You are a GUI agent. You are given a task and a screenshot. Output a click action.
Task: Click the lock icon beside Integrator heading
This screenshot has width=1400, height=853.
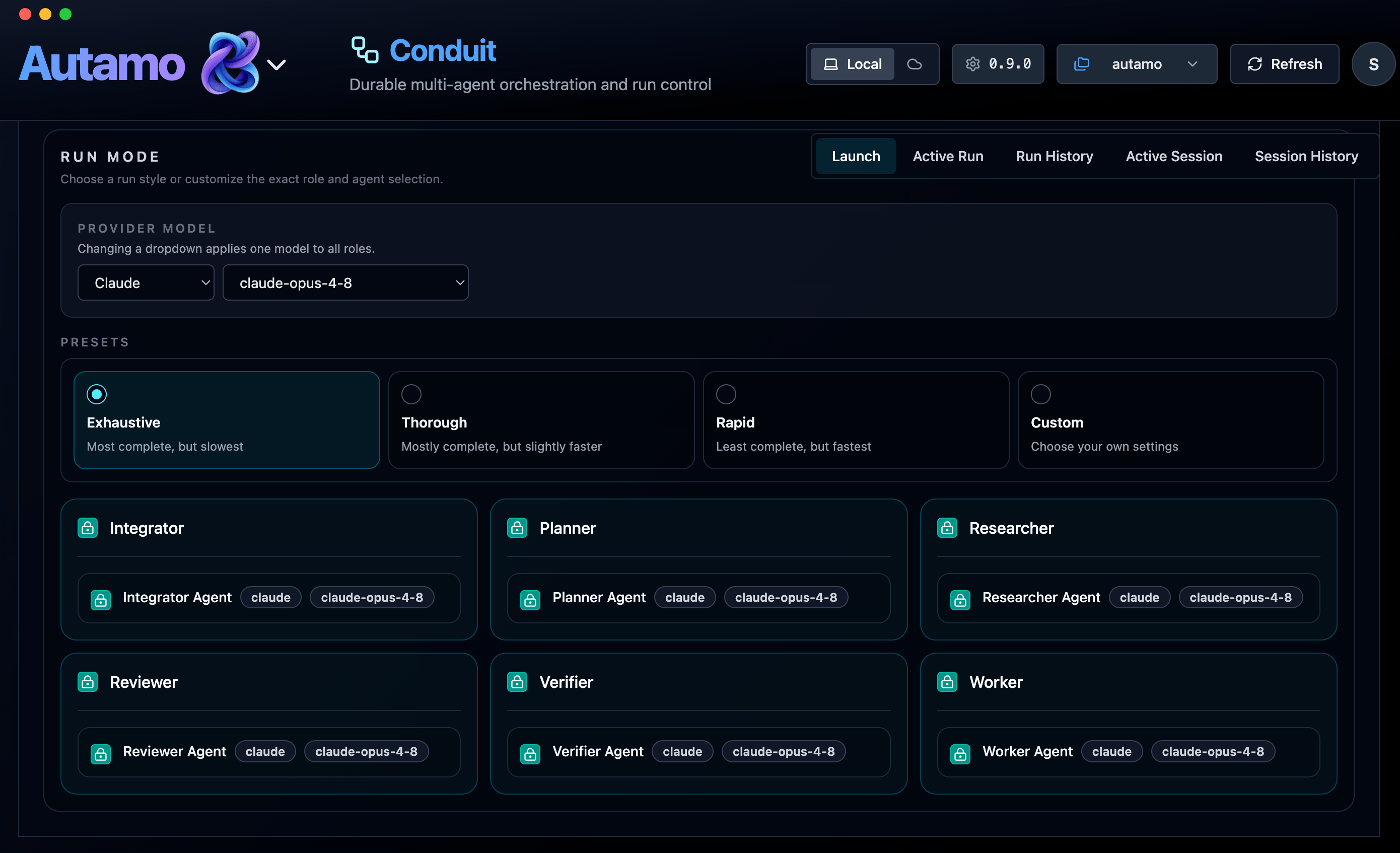click(88, 528)
